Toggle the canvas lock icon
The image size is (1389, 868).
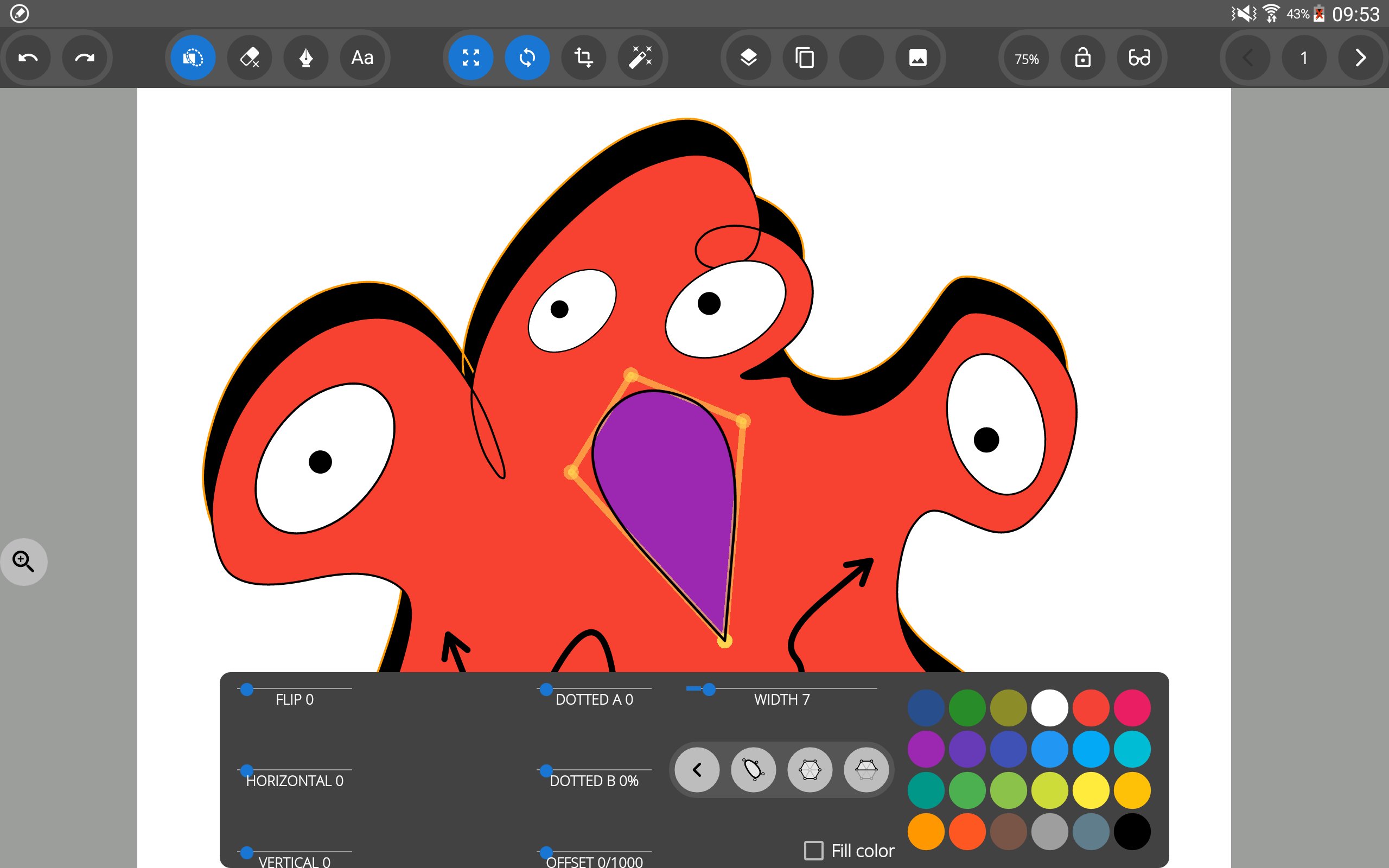1082,58
